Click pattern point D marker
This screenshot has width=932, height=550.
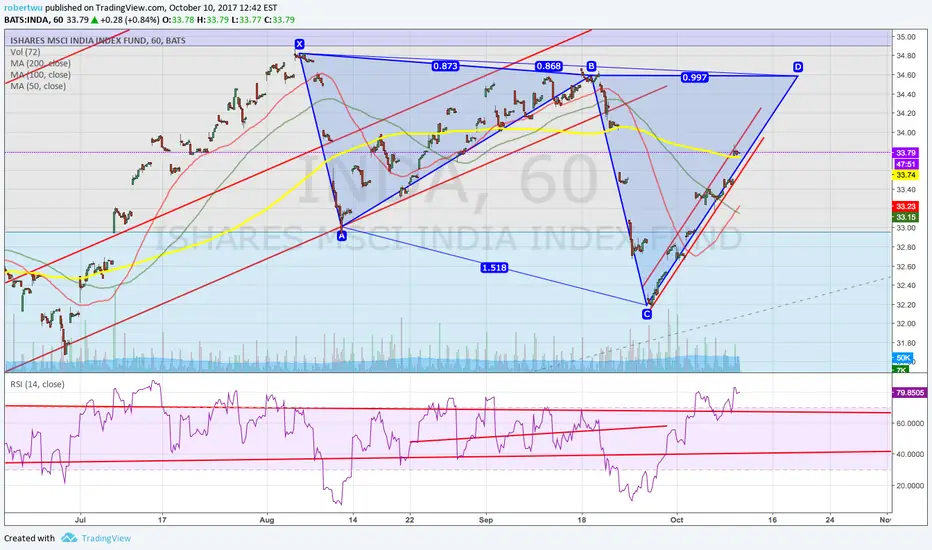(798, 67)
